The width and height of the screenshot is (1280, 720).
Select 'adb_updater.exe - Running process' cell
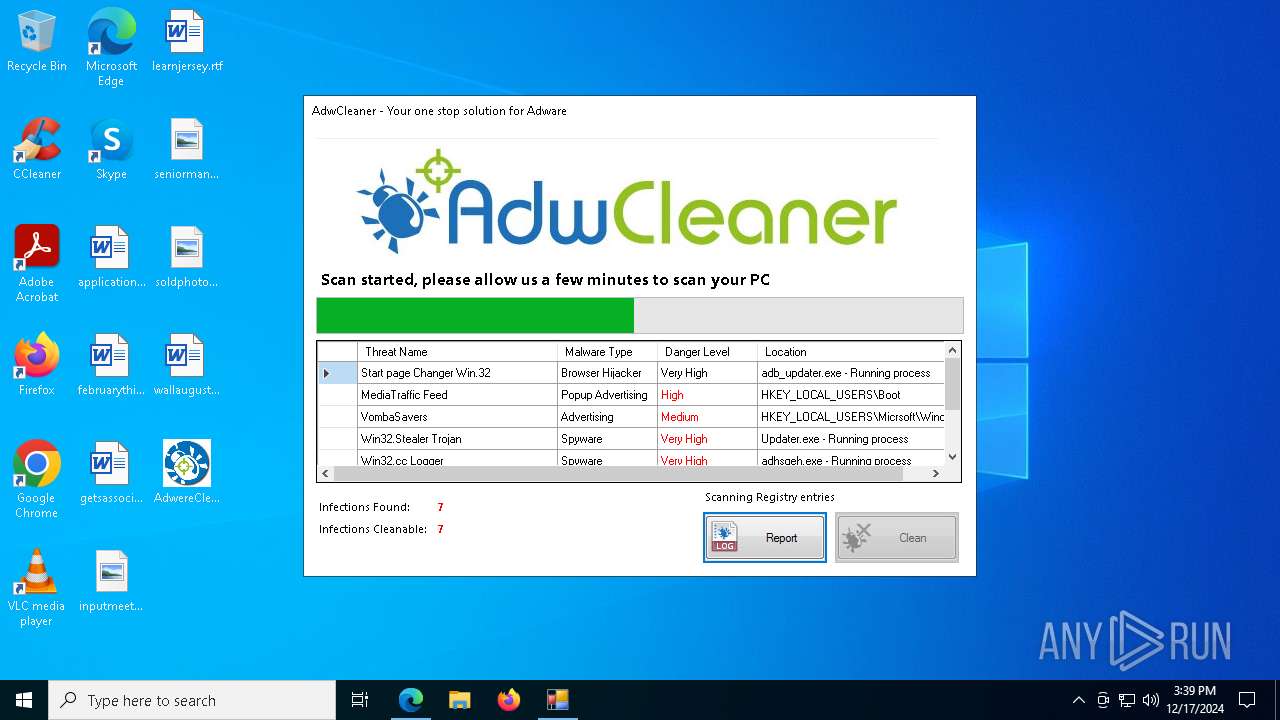851,373
